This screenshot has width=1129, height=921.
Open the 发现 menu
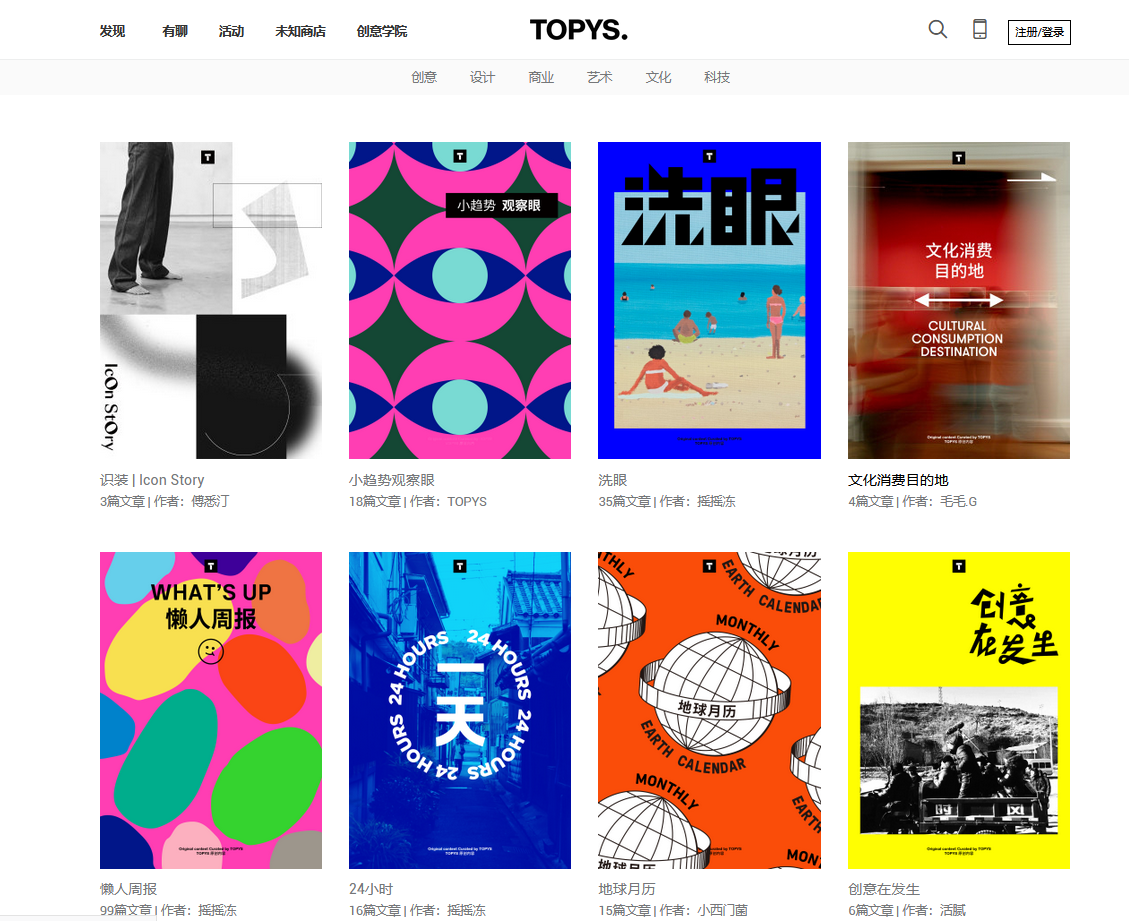[112, 31]
